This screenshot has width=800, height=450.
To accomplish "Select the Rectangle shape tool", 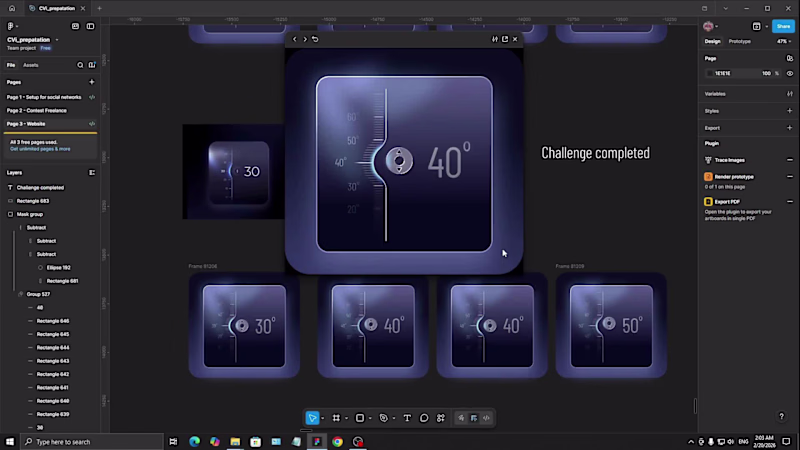I will [x=360, y=418].
